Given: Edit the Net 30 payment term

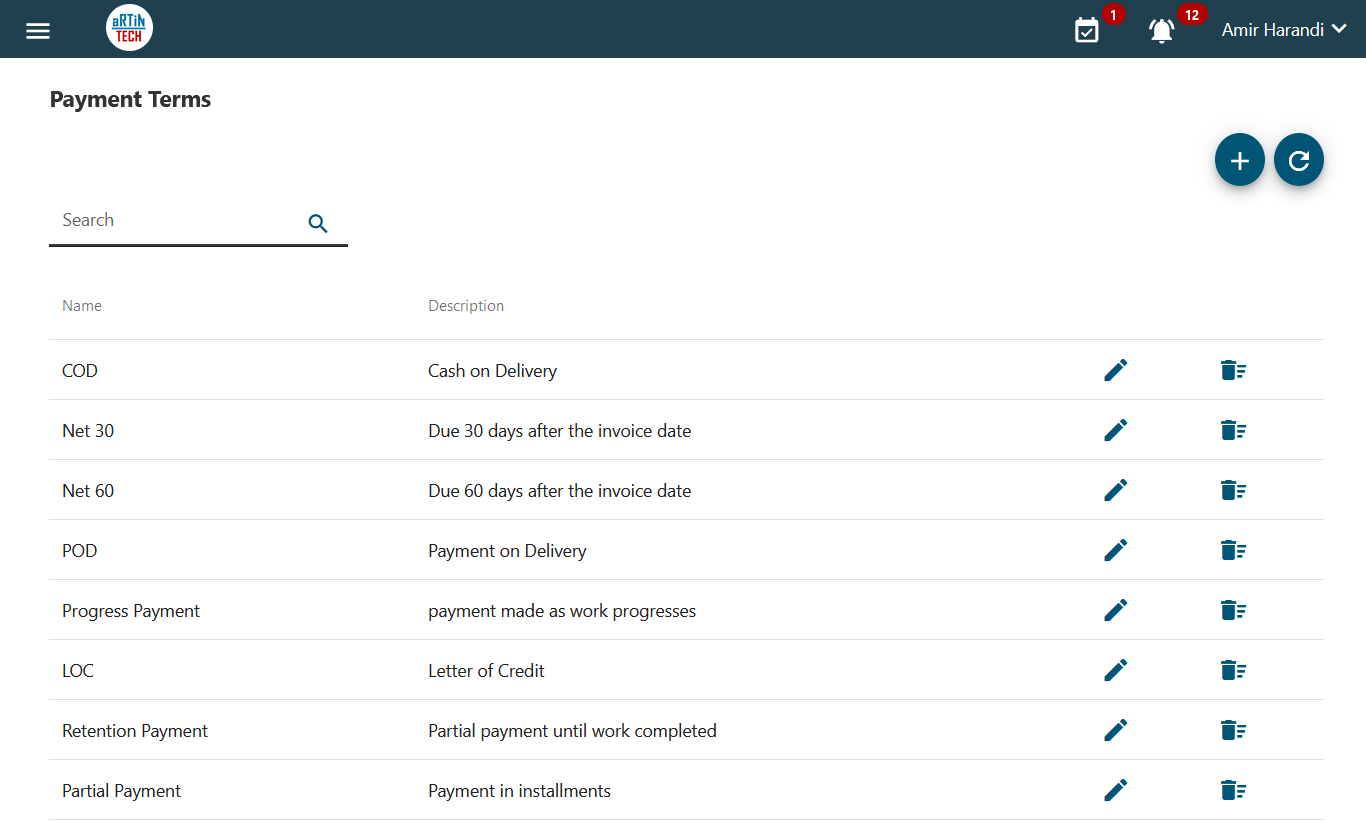Looking at the screenshot, I should click(x=1115, y=430).
